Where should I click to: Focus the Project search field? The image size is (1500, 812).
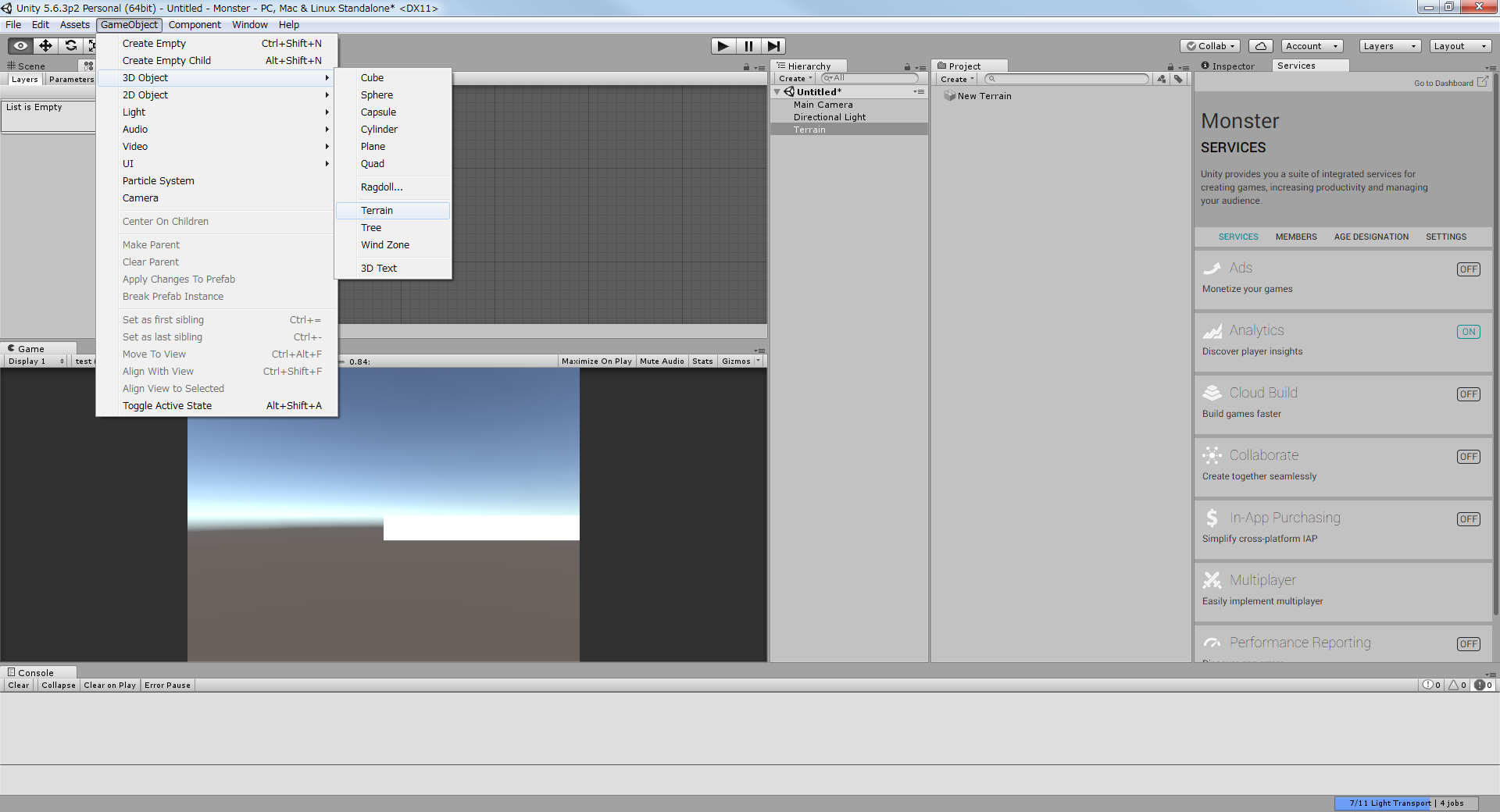pos(1067,79)
